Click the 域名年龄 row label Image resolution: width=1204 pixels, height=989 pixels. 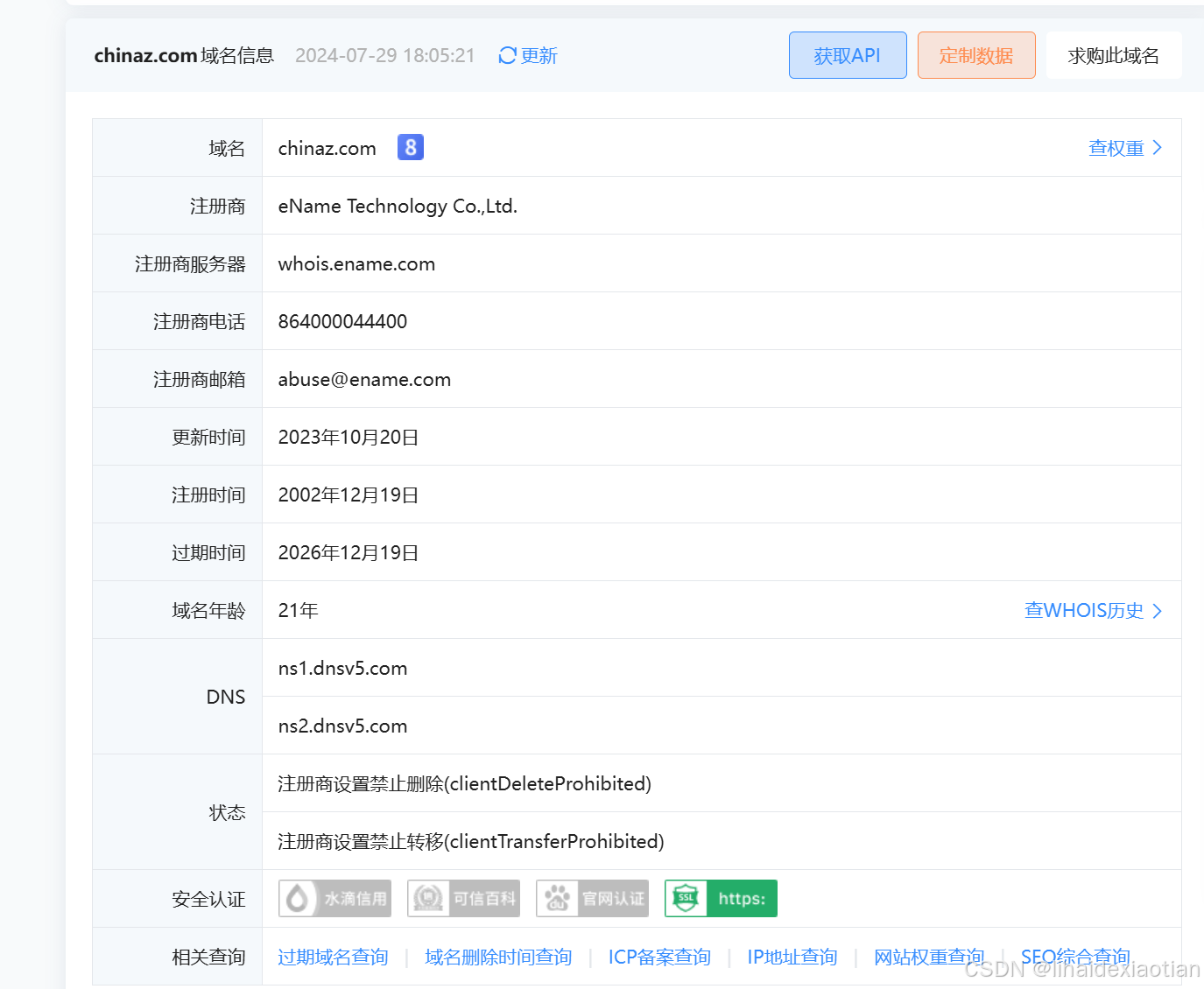point(208,610)
